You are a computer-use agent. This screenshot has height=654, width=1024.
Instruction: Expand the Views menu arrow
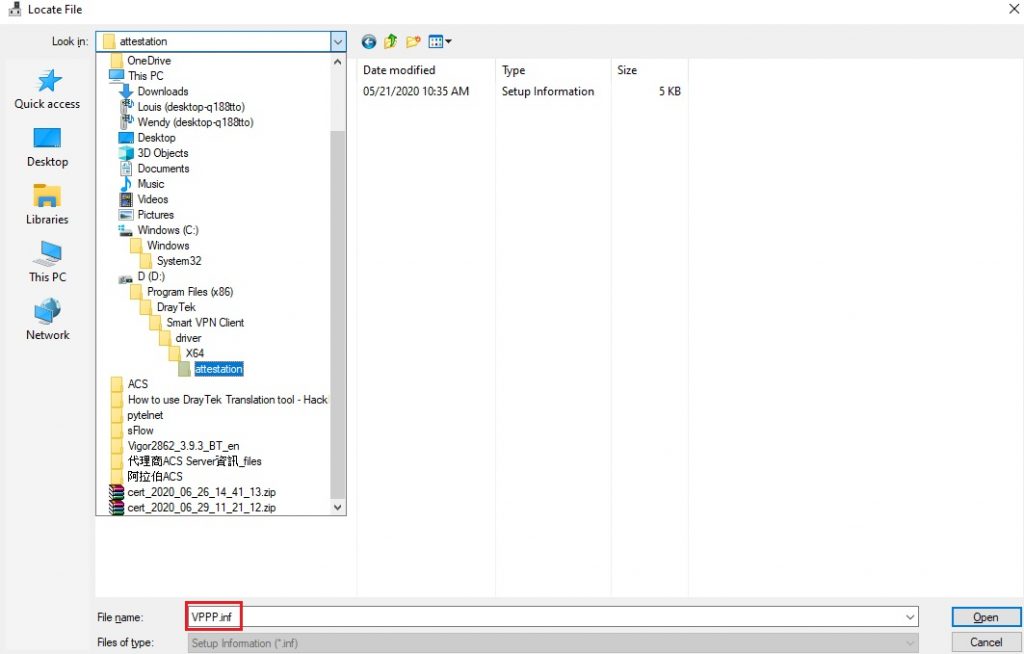[x=447, y=41]
